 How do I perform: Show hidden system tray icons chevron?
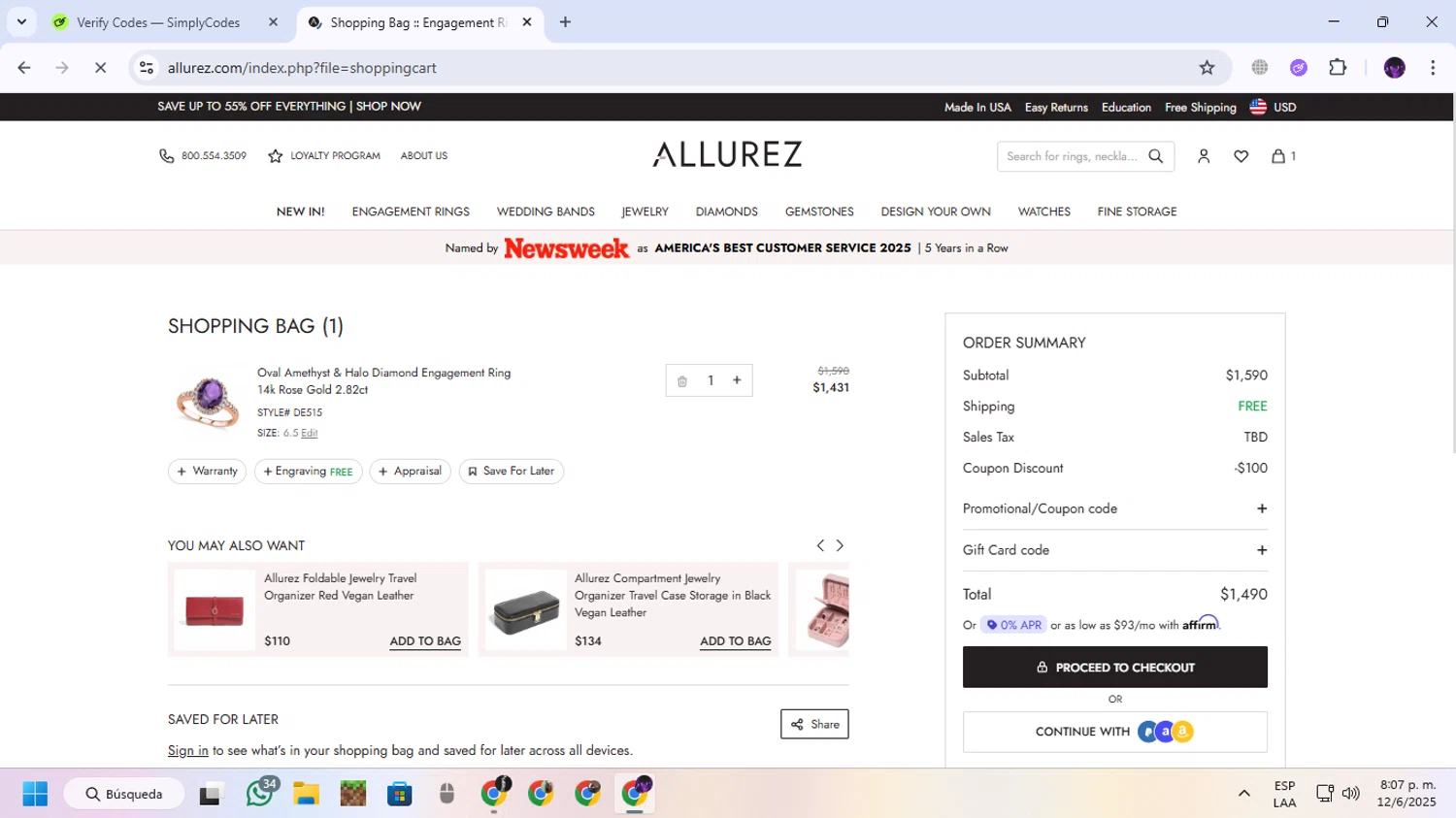tap(1243, 794)
